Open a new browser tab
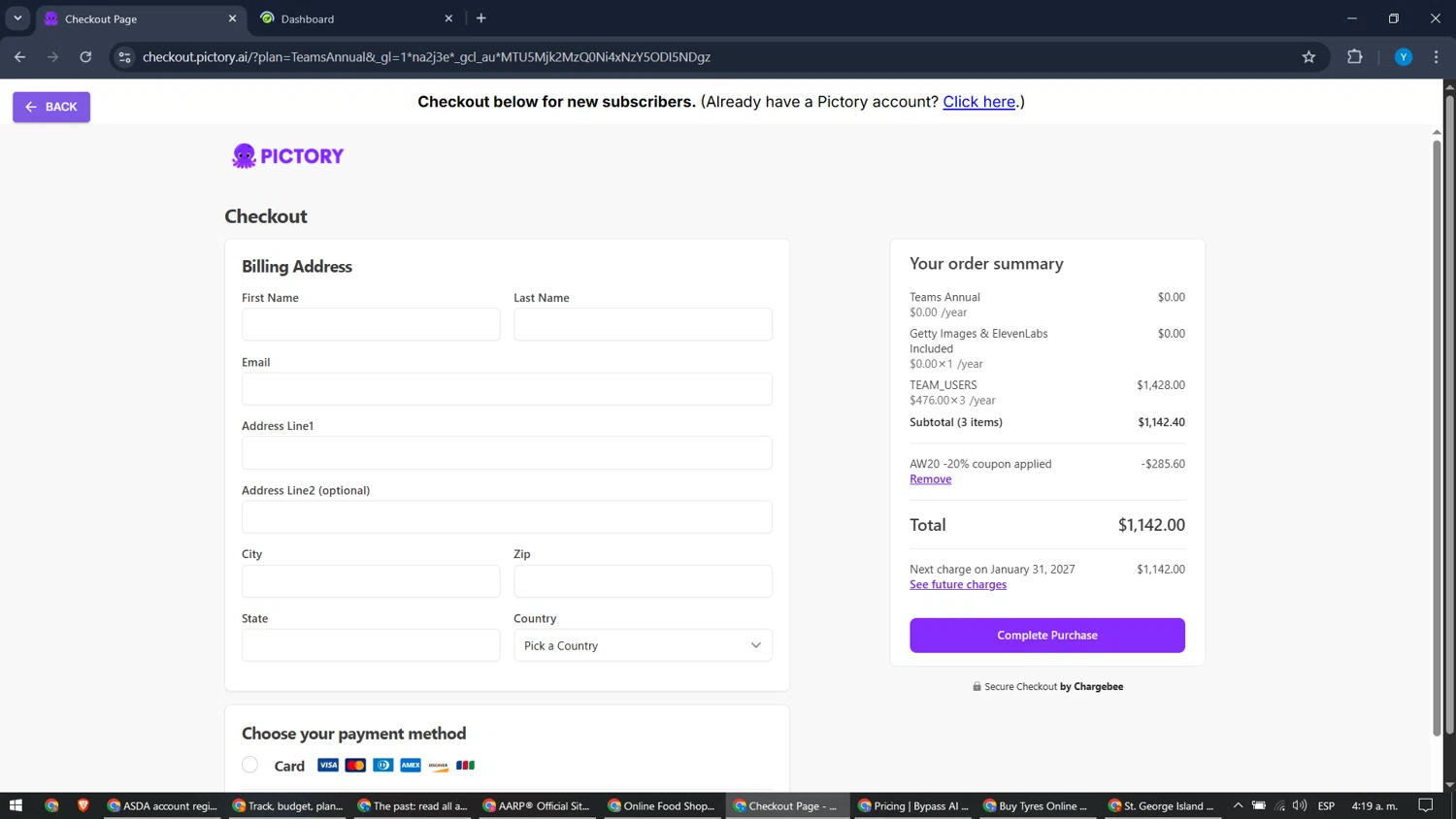 coord(481,18)
